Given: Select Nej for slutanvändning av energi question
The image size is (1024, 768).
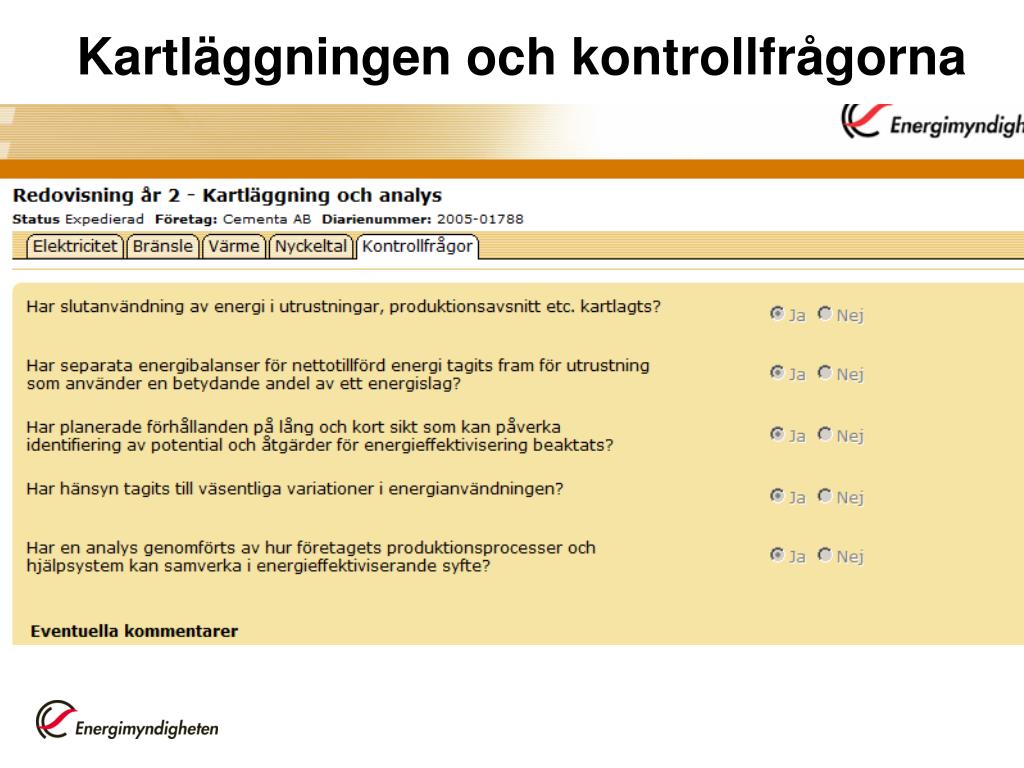Looking at the screenshot, I should point(825,313).
